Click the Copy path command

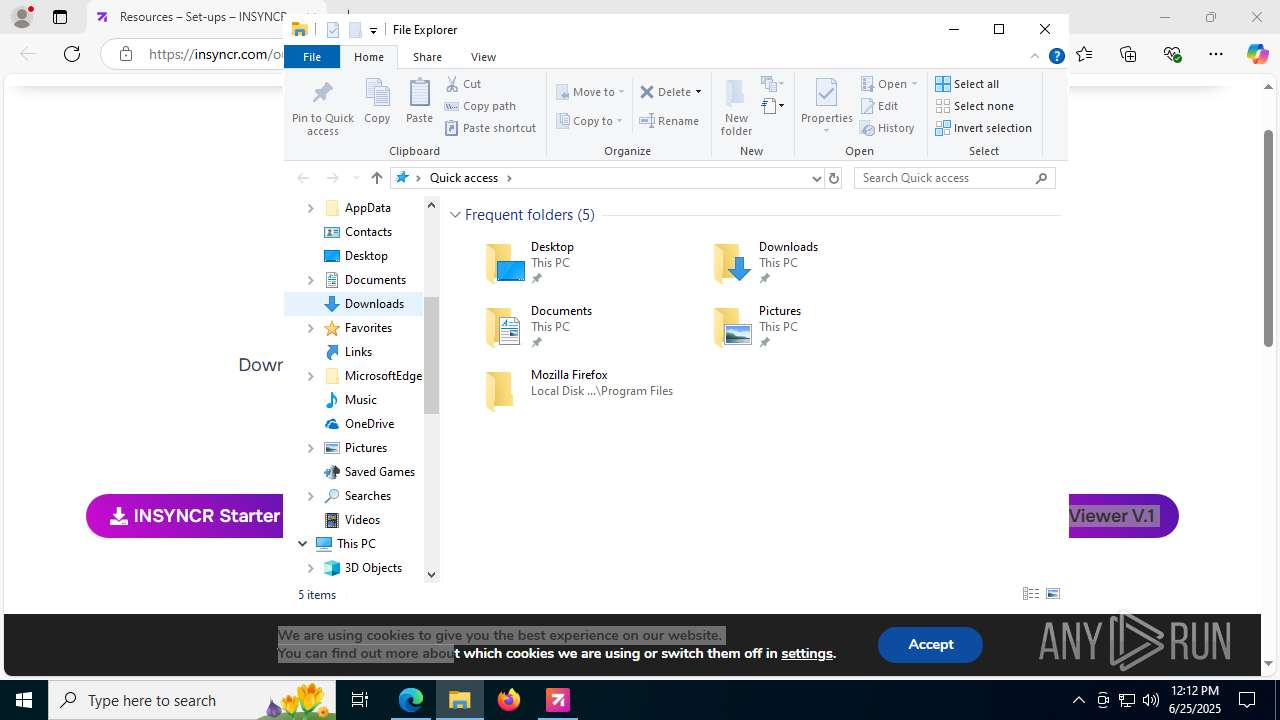pyautogui.click(x=480, y=106)
